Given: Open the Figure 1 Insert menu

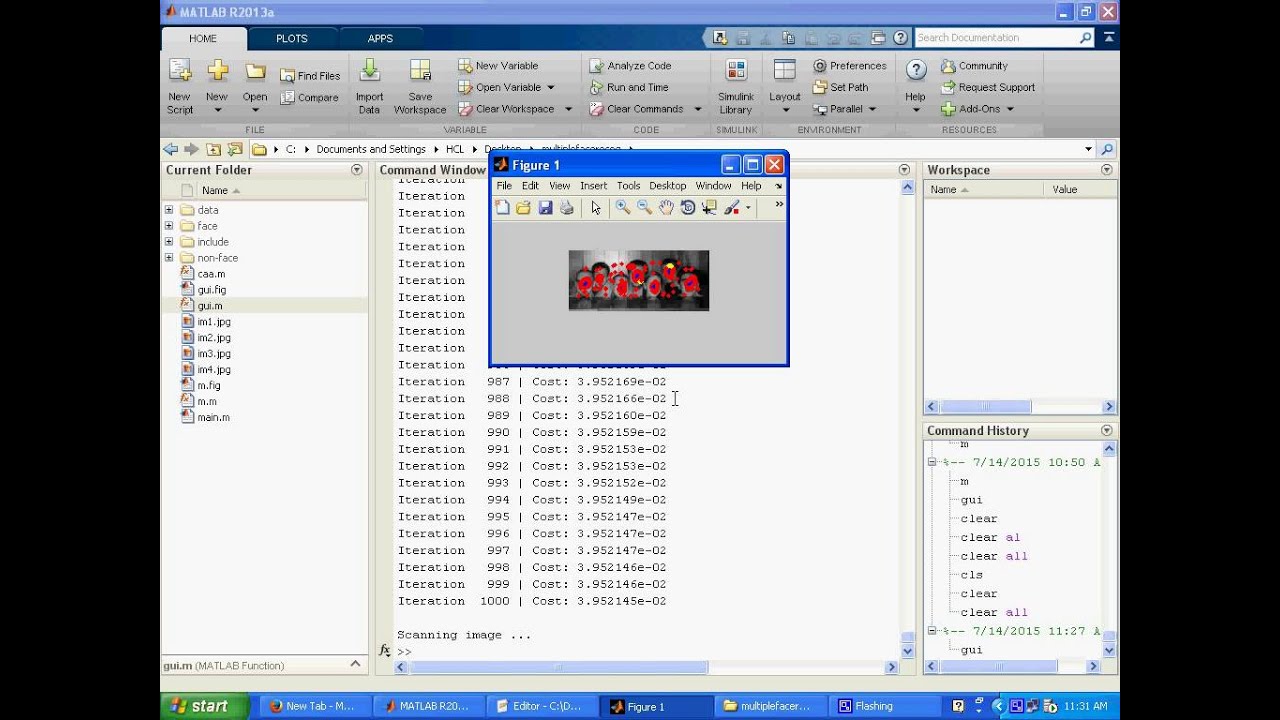Looking at the screenshot, I should click(593, 186).
